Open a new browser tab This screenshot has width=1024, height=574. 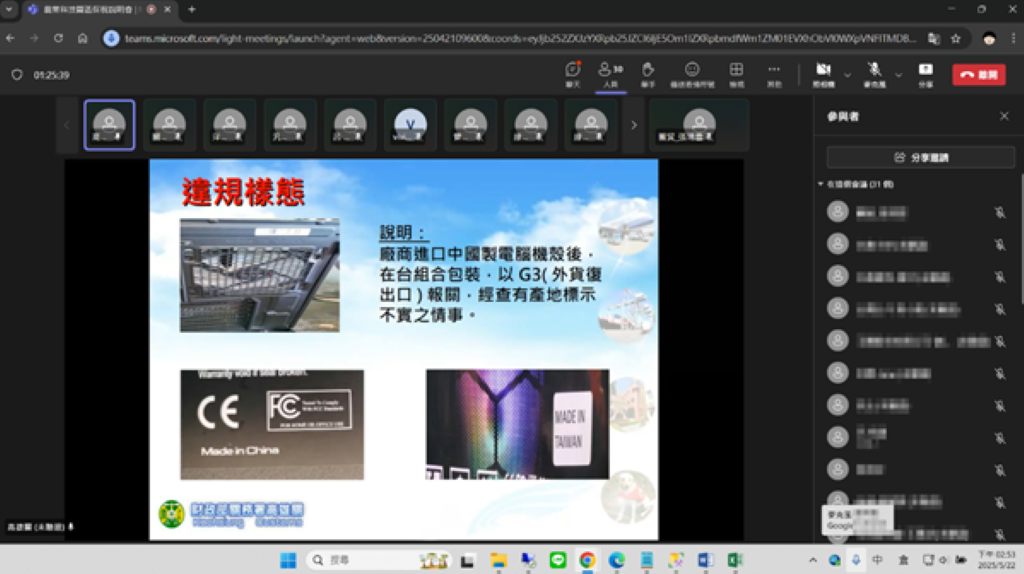pos(191,10)
